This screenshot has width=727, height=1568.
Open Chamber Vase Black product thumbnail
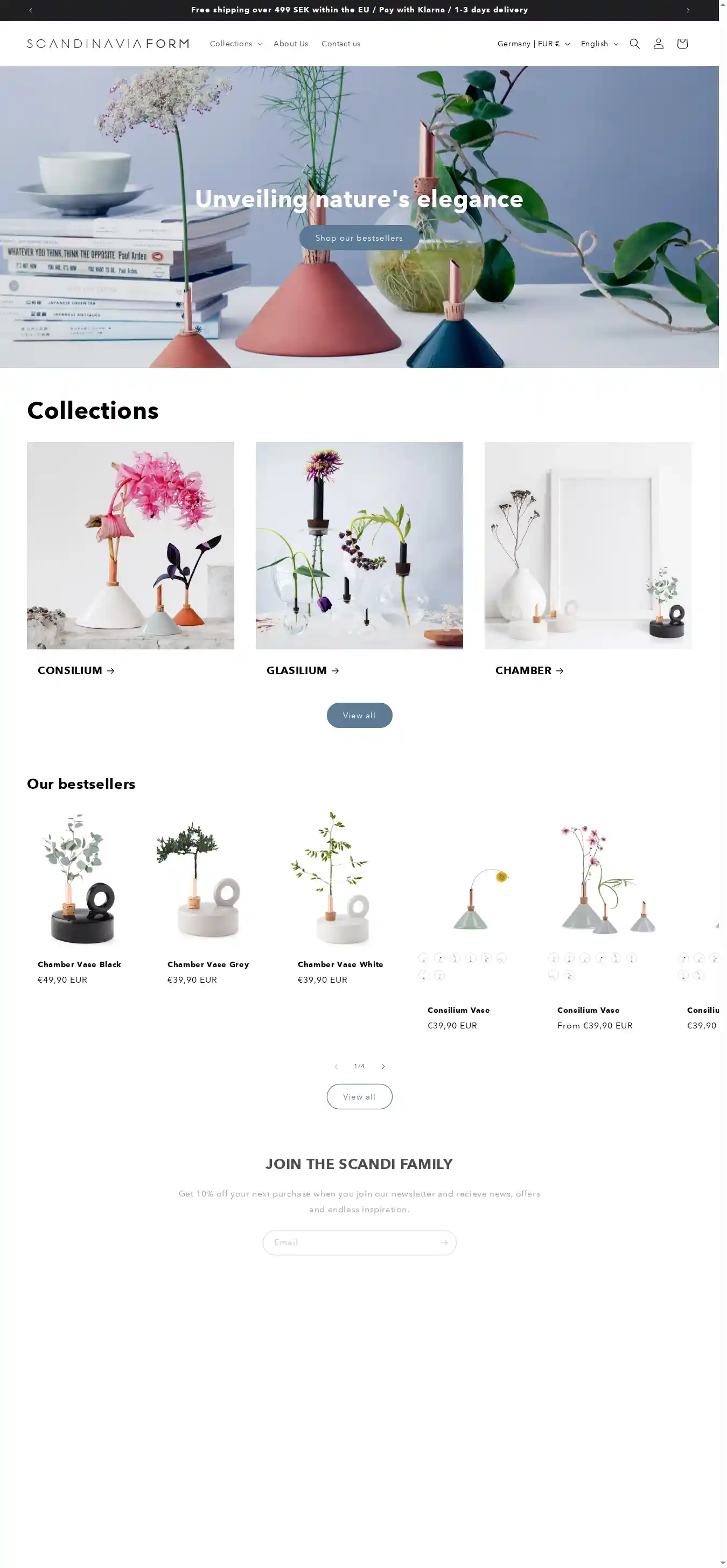click(x=78, y=878)
